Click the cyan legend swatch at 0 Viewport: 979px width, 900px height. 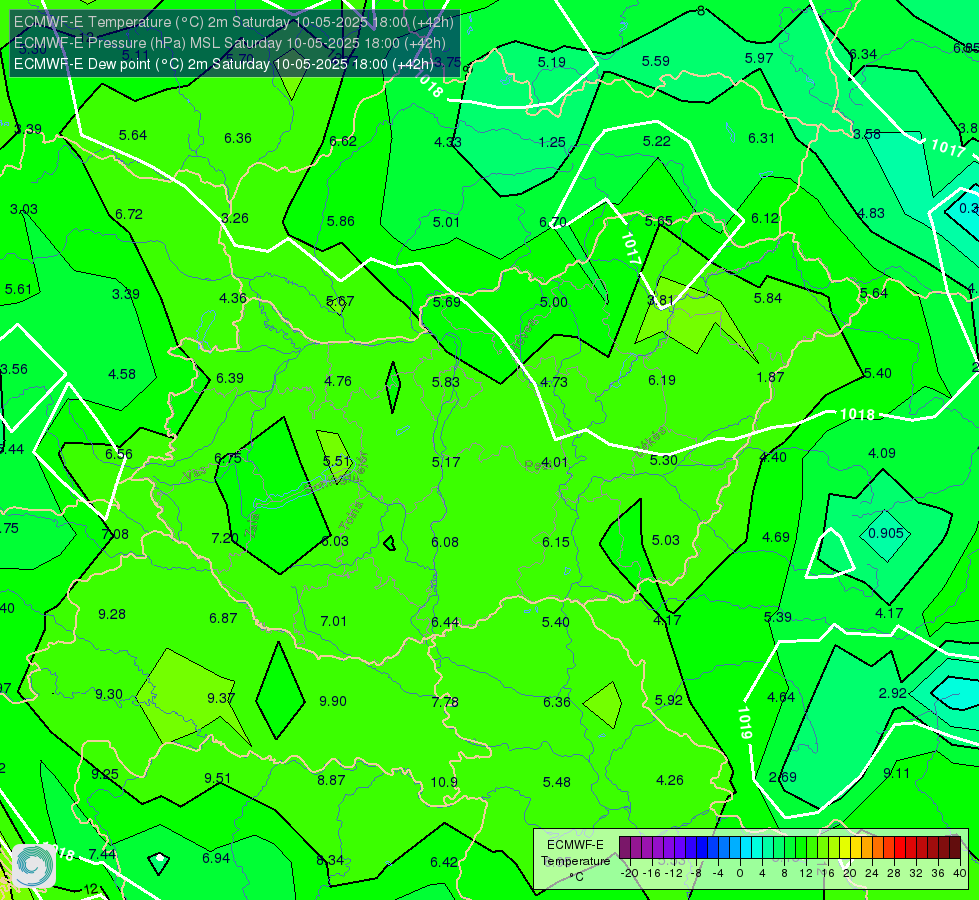(745, 848)
